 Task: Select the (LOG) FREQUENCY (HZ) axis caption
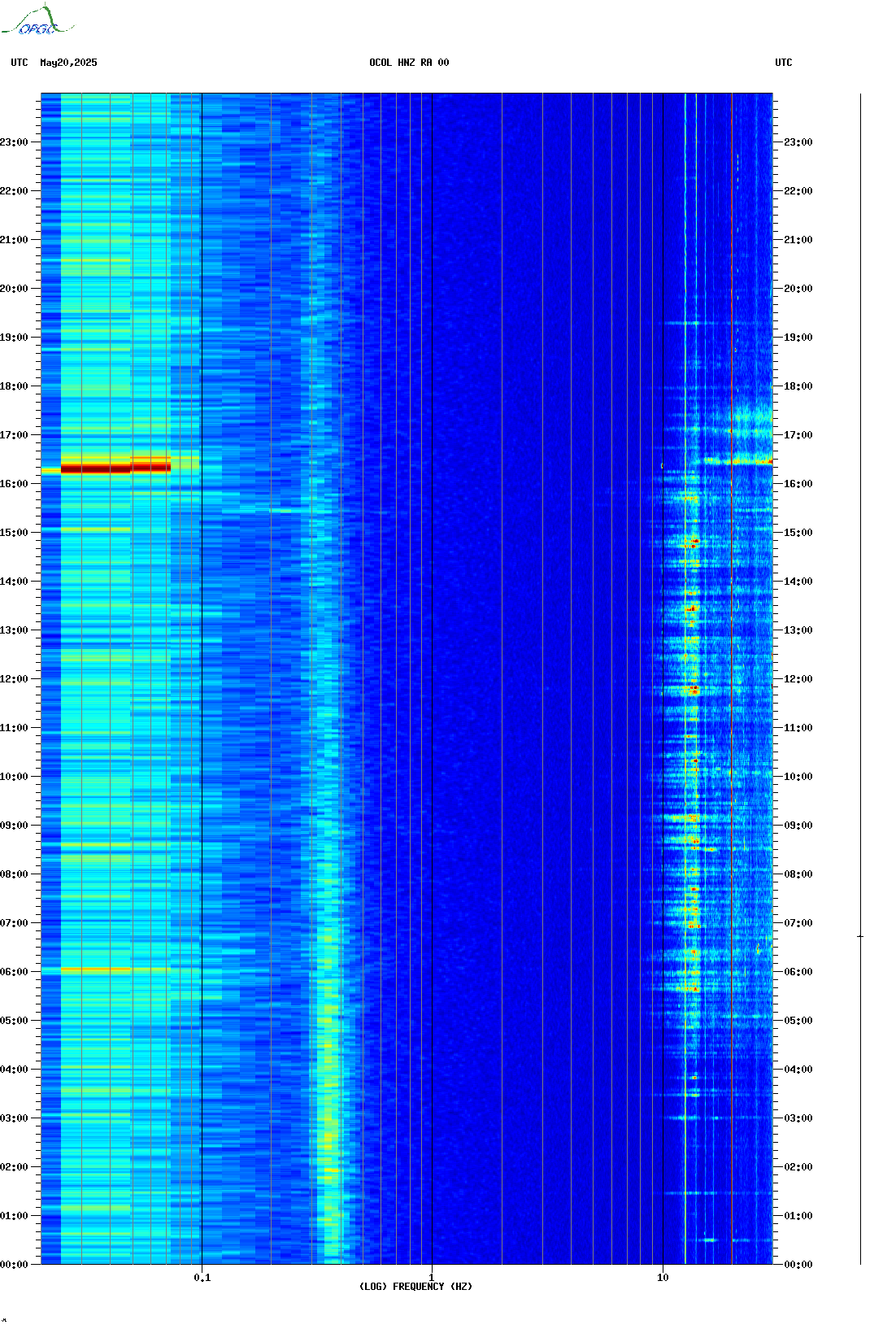[415, 1287]
